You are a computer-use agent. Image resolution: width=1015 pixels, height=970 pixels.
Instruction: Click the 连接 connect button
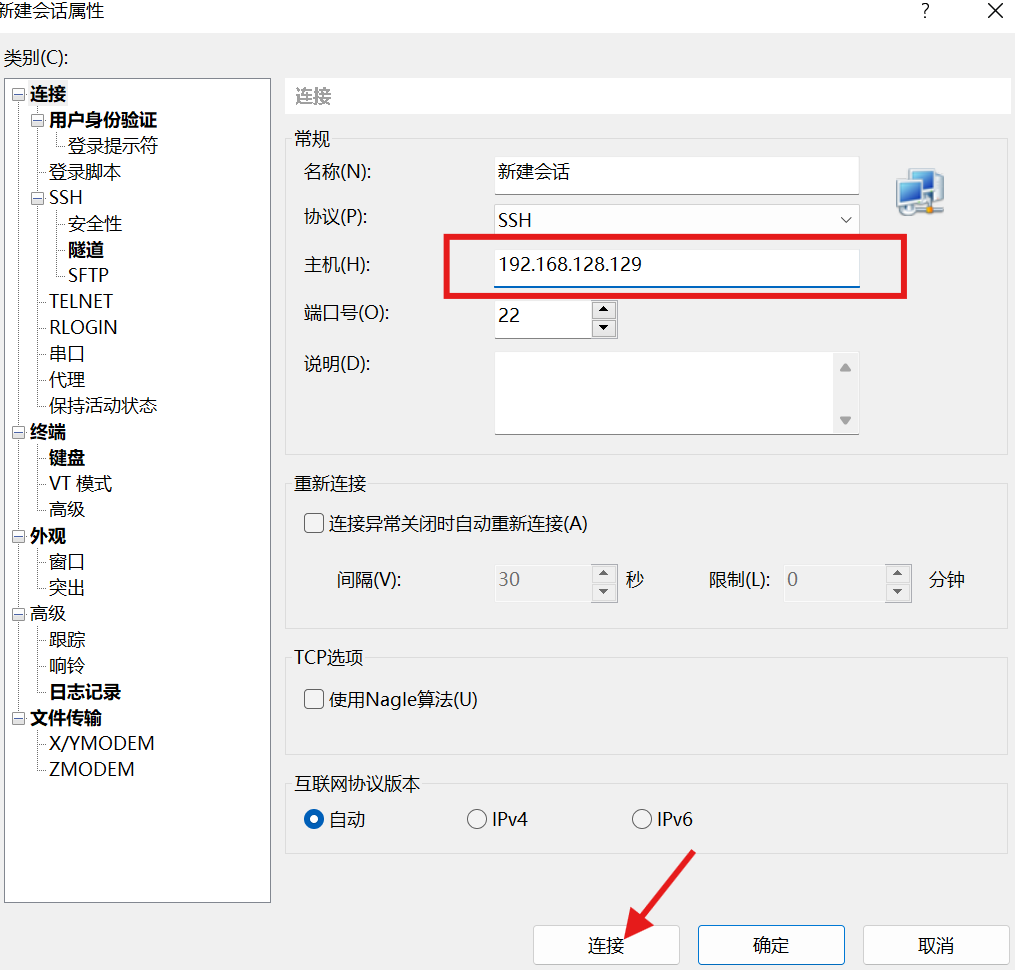pyautogui.click(x=606, y=945)
